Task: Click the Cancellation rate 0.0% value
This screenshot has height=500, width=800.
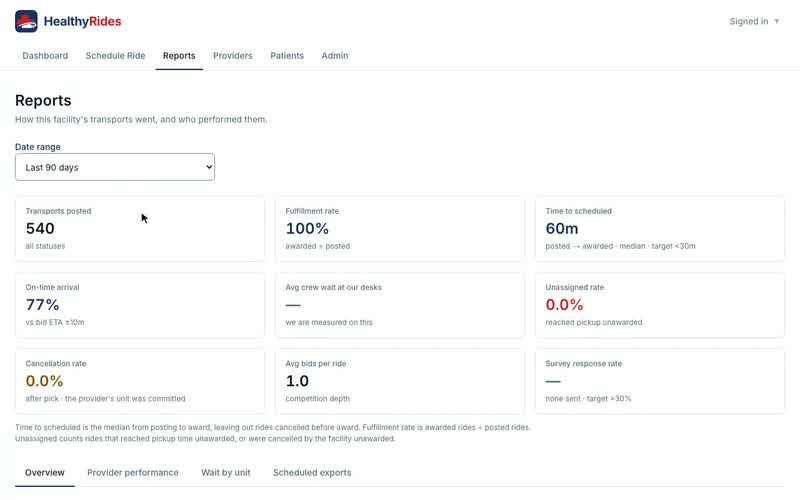Action: (44, 381)
